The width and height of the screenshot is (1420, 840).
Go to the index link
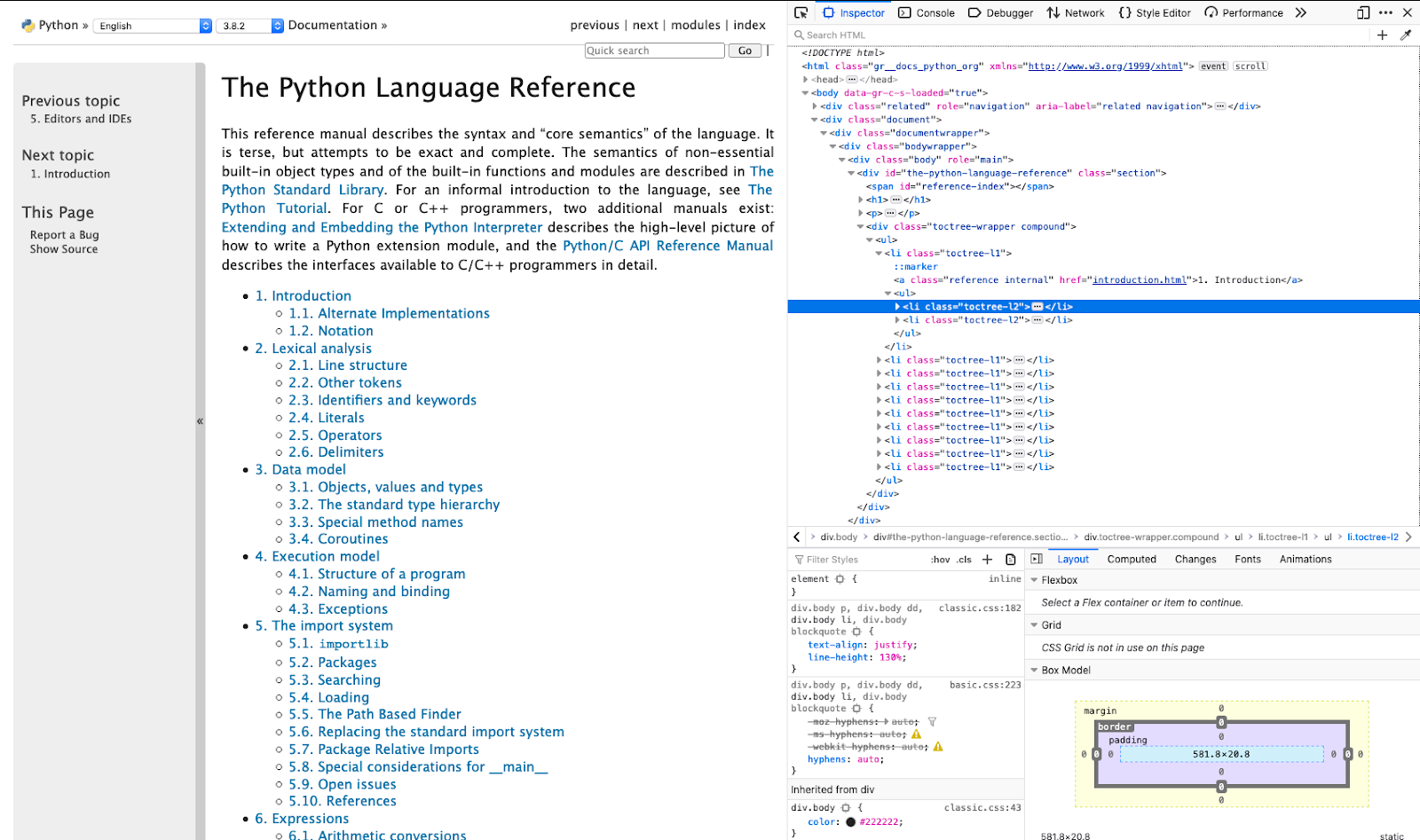pyautogui.click(x=749, y=25)
